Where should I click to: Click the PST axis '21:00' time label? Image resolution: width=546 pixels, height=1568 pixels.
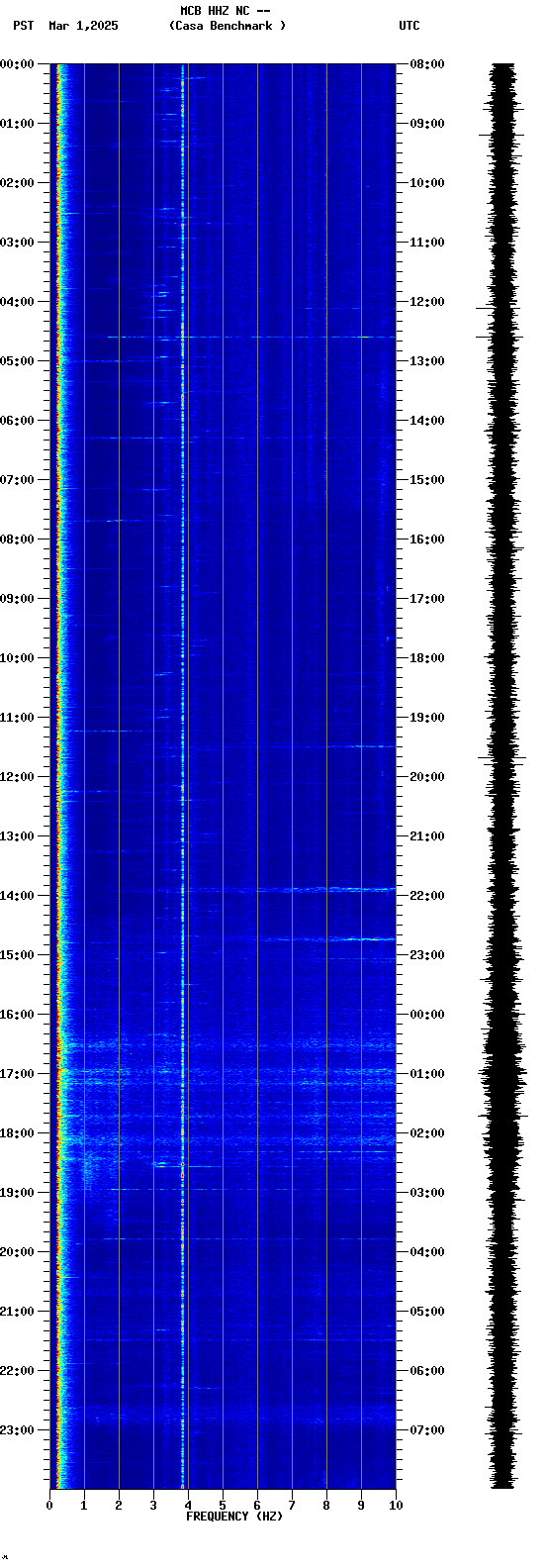click(x=17, y=1312)
